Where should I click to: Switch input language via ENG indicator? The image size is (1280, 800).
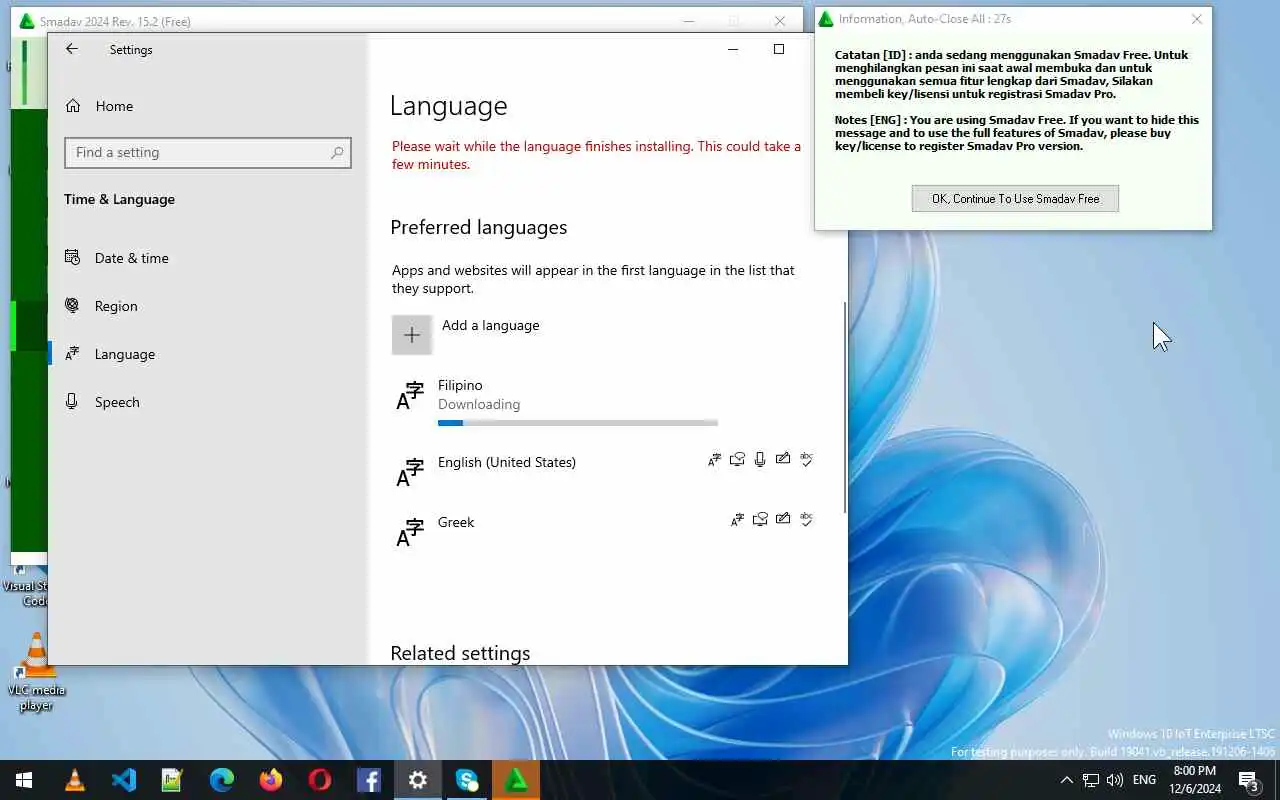1145,780
